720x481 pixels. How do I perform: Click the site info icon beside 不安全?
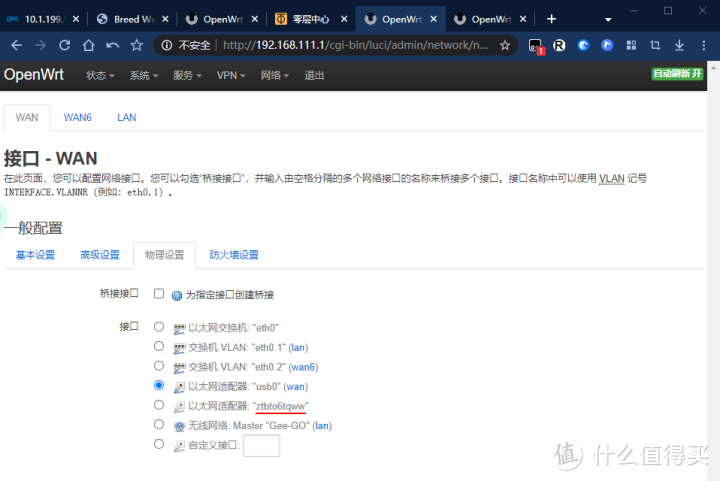coord(167,45)
